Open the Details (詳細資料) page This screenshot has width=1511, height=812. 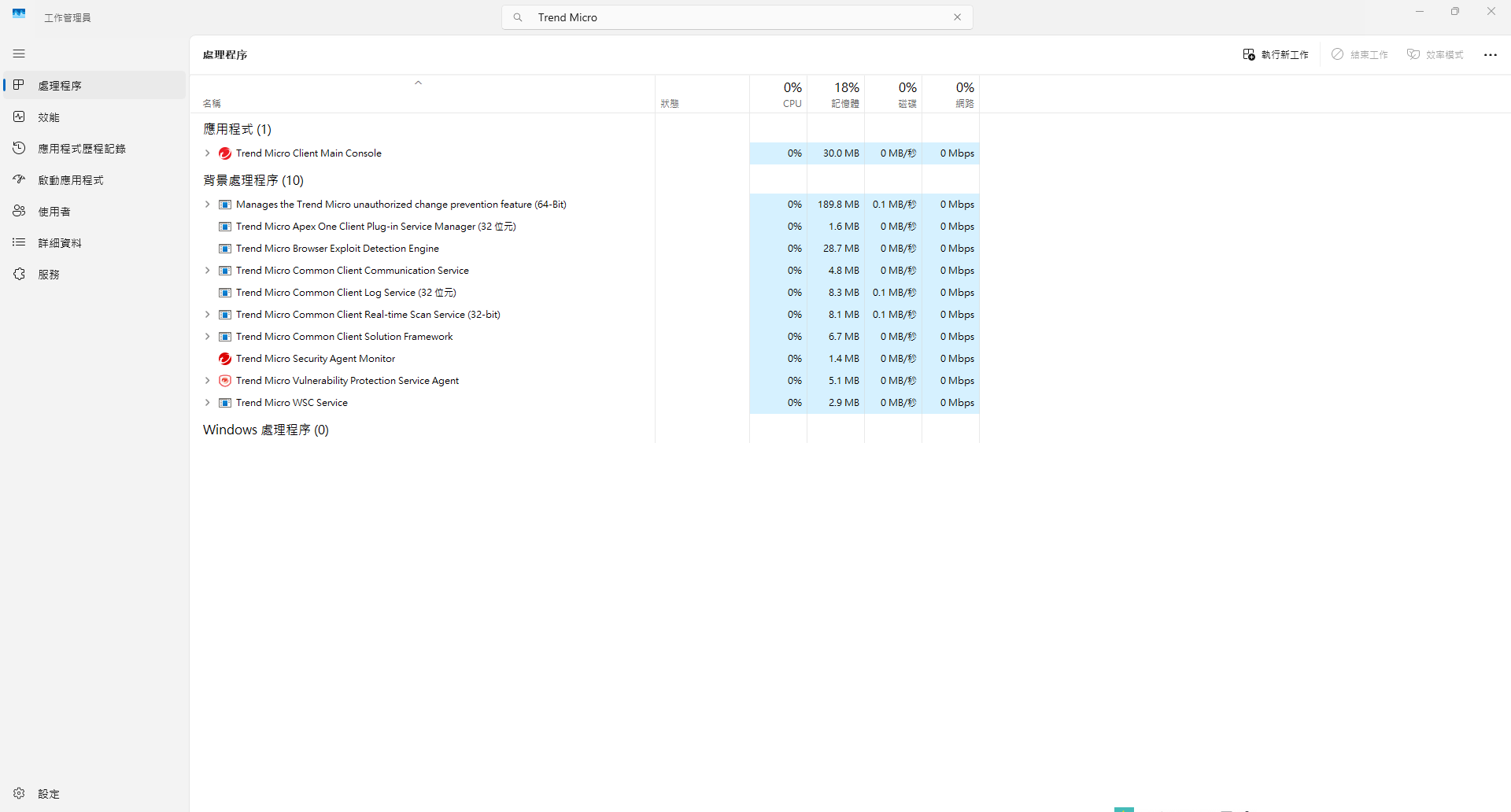click(59, 243)
